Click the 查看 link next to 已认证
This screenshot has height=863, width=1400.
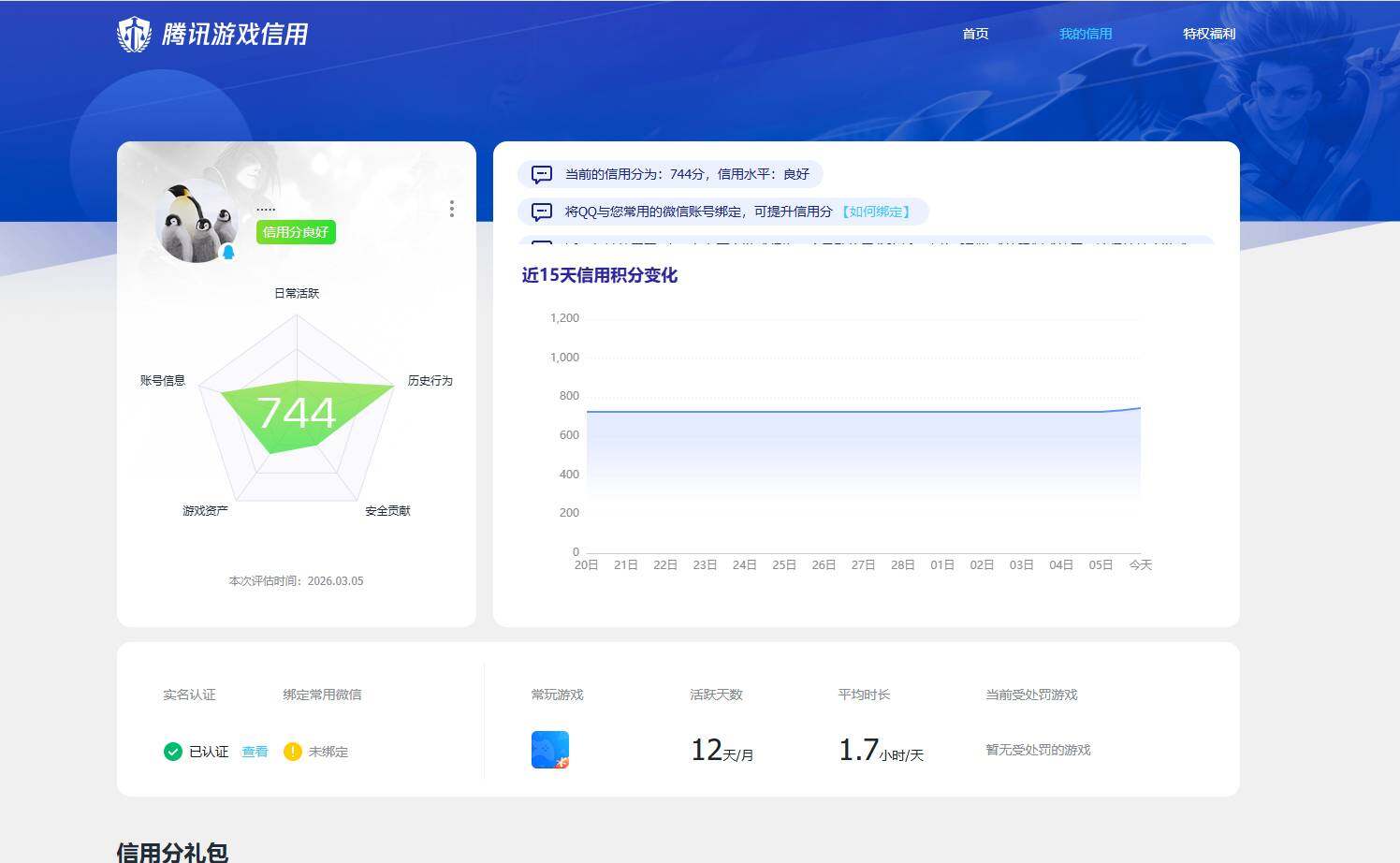click(x=254, y=751)
